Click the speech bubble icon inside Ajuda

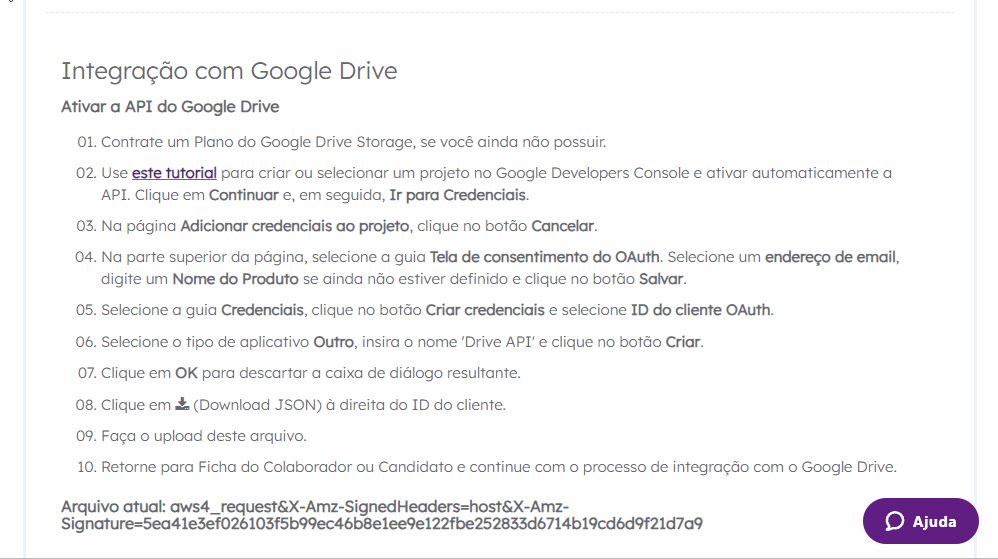pyautogui.click(x=894, y=521)
